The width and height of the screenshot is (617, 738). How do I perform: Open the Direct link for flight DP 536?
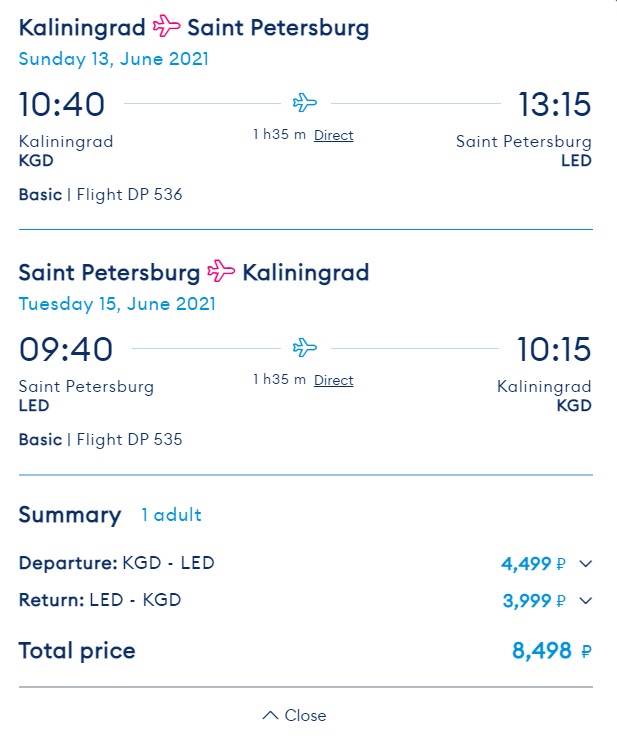pos(334,136)
